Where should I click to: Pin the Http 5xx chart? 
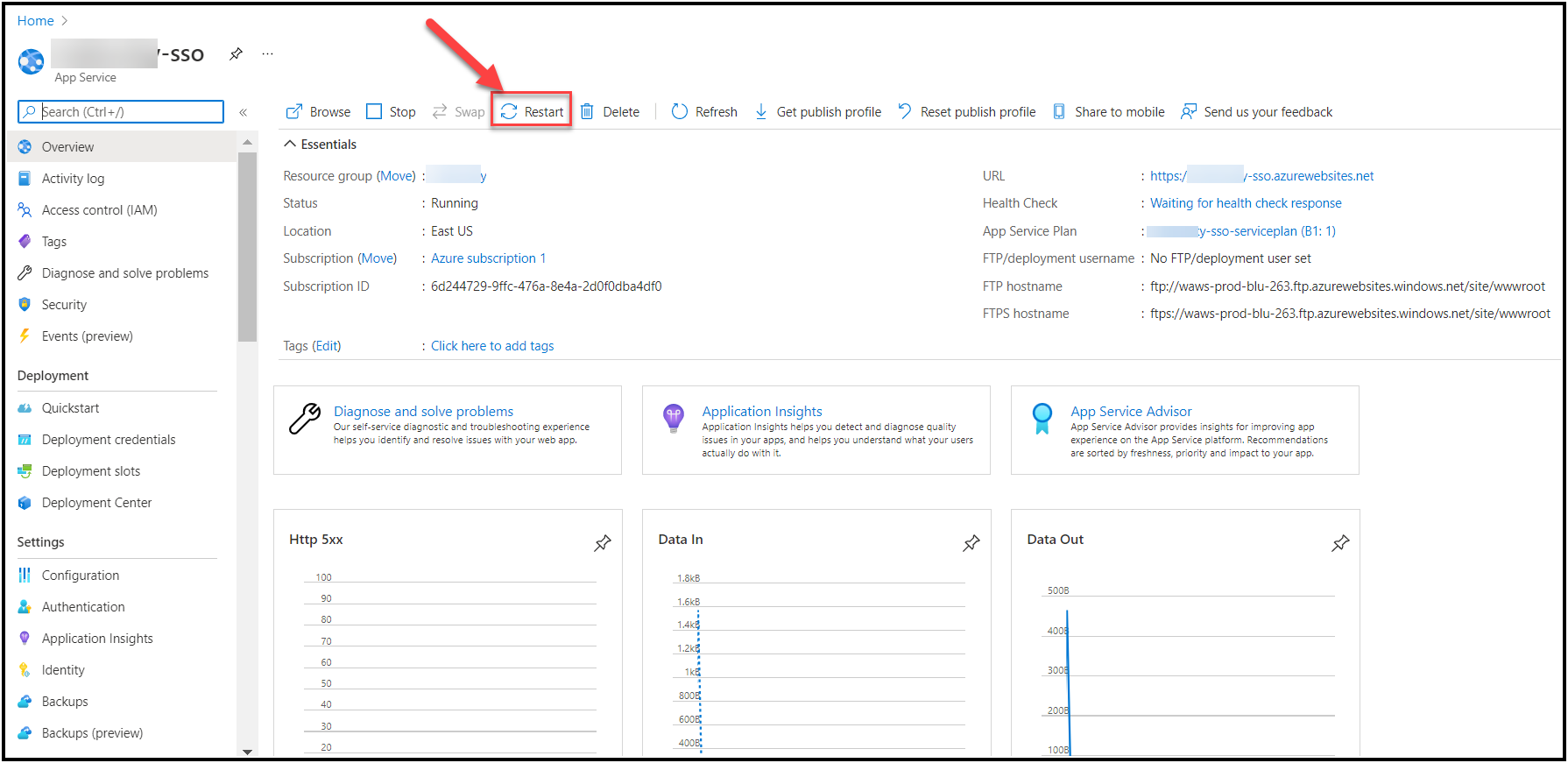(x=603, y=543)
